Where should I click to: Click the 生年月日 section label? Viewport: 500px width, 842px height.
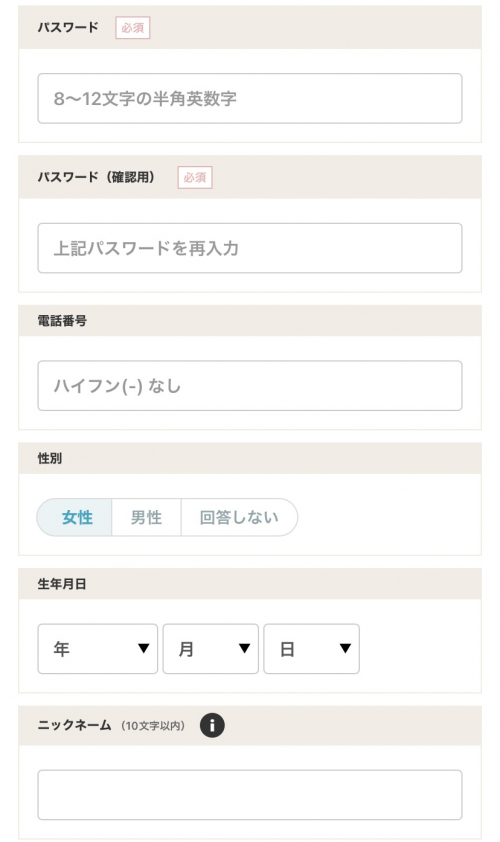pos(62,584)
